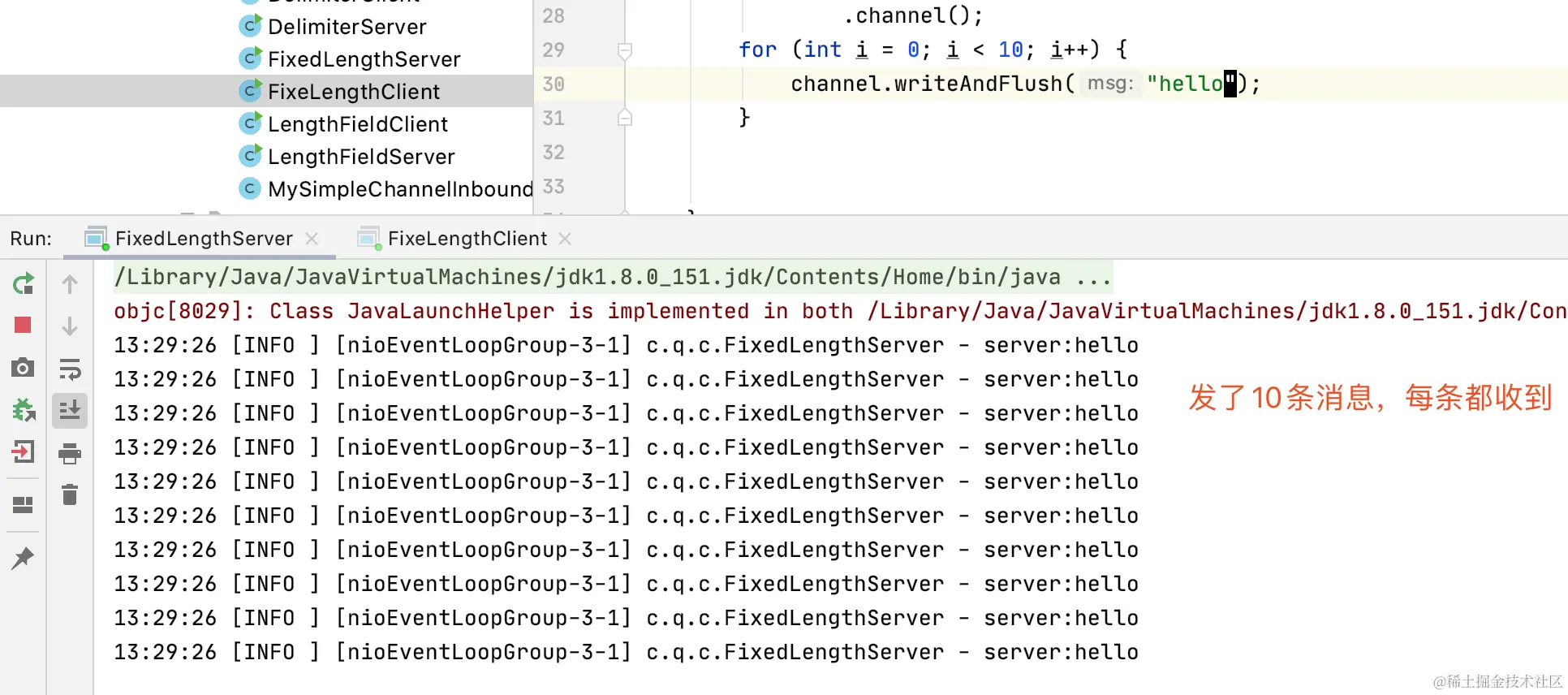Click the objc[8029] warning line

point(840,311)
